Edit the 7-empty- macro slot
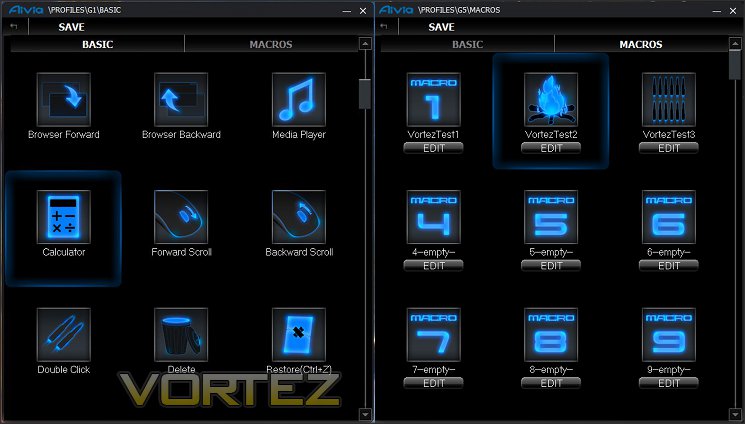 433,383
